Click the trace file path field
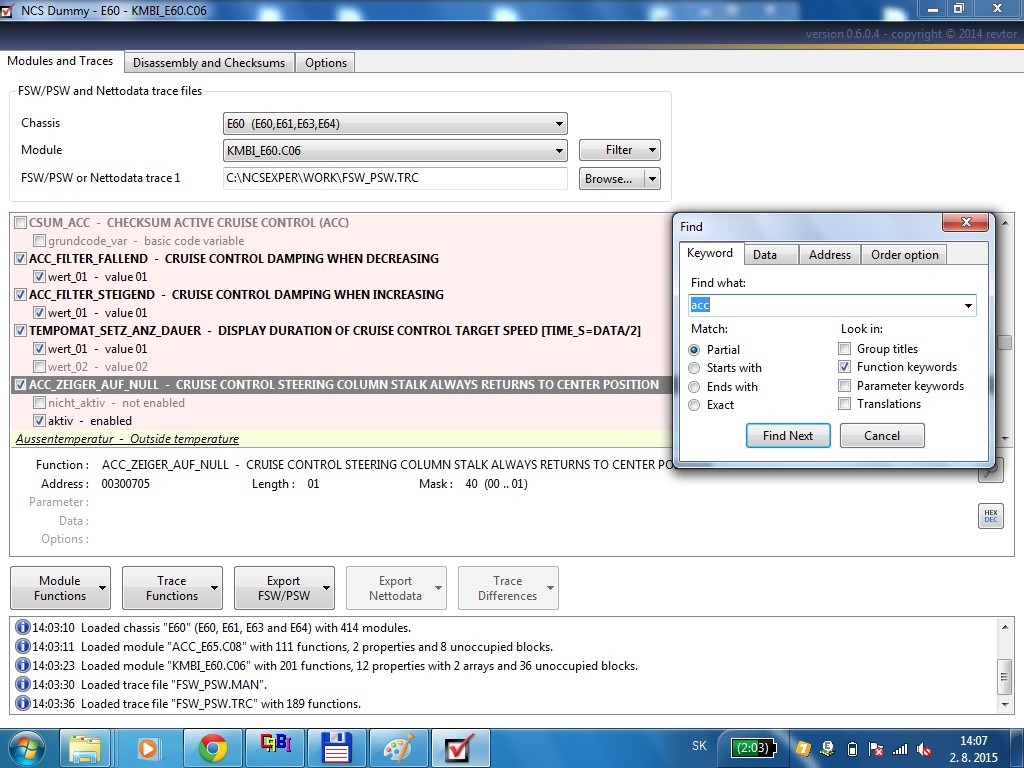 tap(395, 179)
